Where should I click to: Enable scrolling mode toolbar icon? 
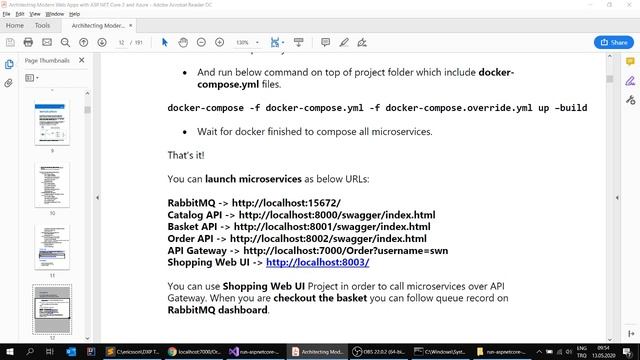299,42
